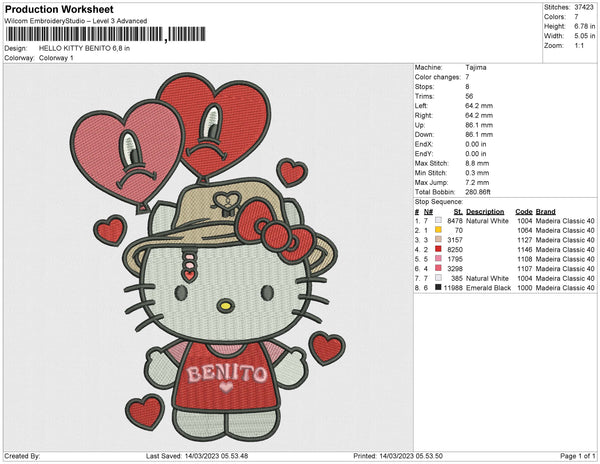This screenshot has width=600, height=464.
Task: Click the Max Jump value '7.2 mm'
Action: (x=477, y=182)
